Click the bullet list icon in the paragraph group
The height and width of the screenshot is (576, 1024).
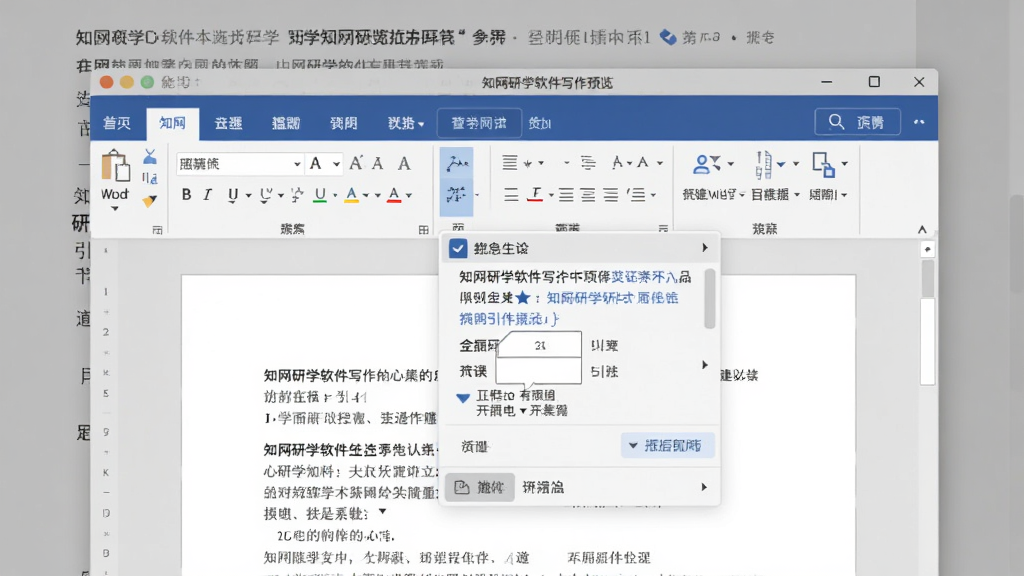click(x=510, y=163)
